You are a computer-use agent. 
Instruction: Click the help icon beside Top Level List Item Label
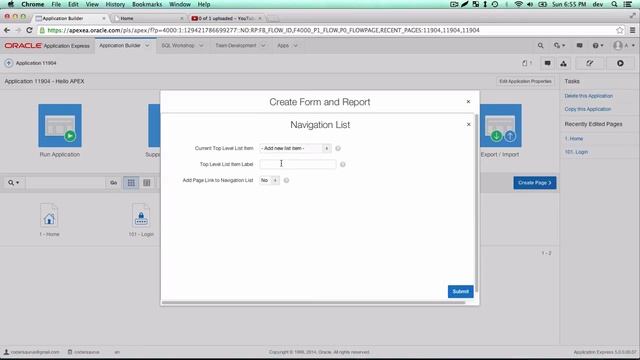coord(342,164)
